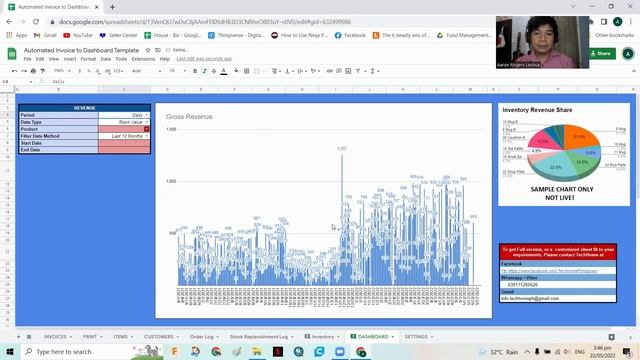Toggle bold formatting
The width and height of the screenshot is (640, 360).
click(195, 71)
